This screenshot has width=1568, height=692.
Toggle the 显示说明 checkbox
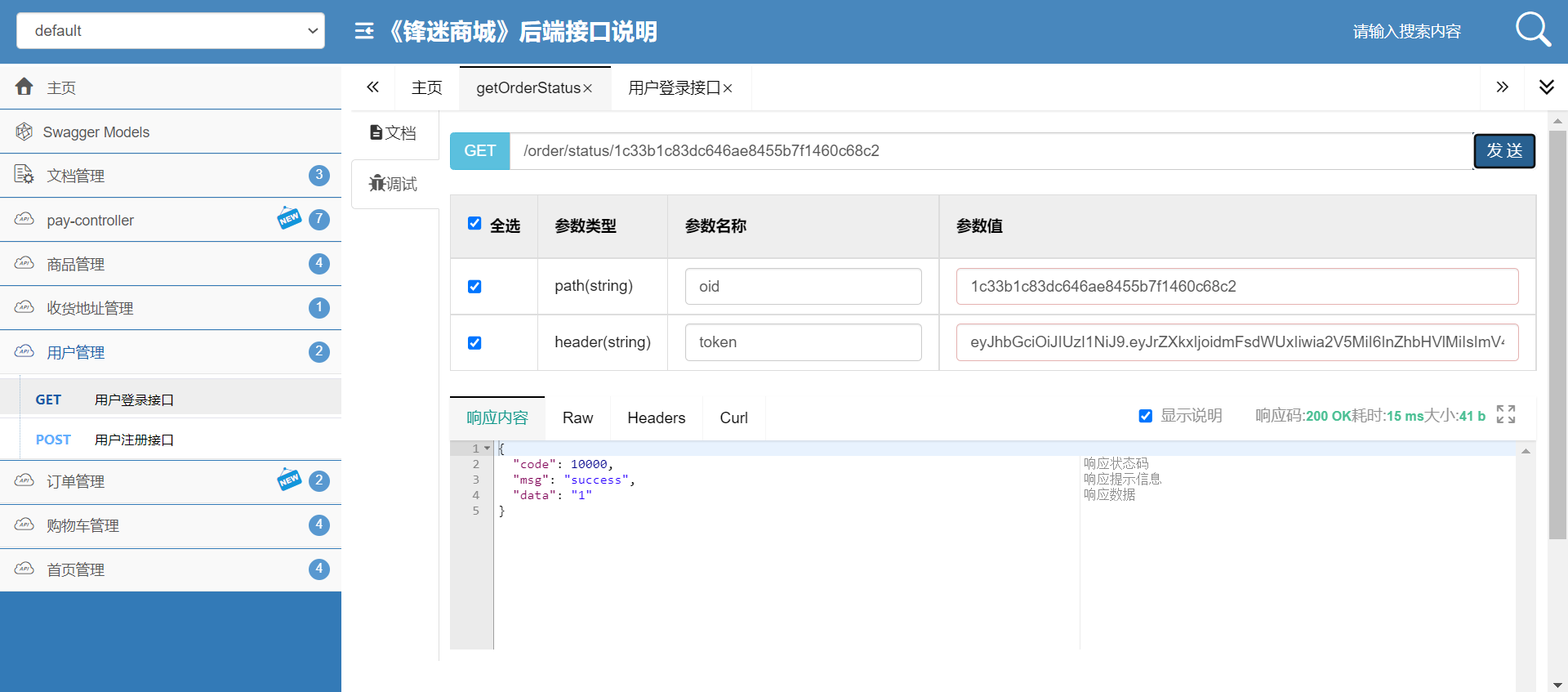coord(1146,416)
